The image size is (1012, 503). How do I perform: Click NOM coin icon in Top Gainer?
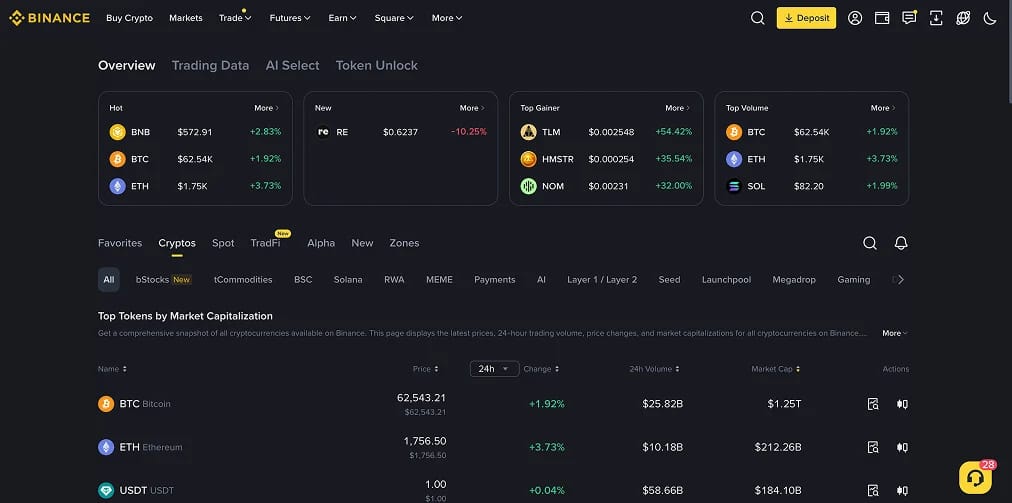click(529, 186)
